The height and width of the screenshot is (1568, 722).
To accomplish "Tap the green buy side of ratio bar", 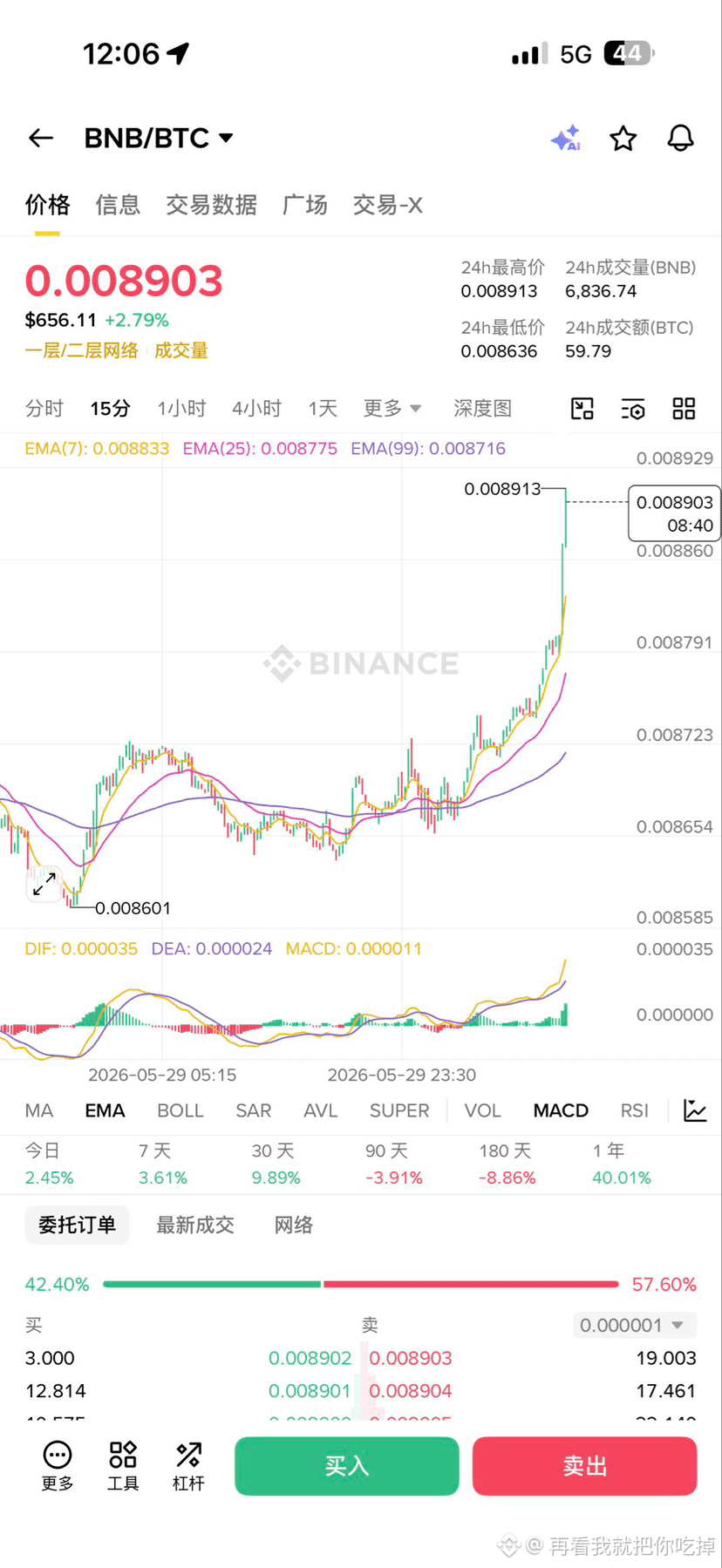I will (212, 1284).
